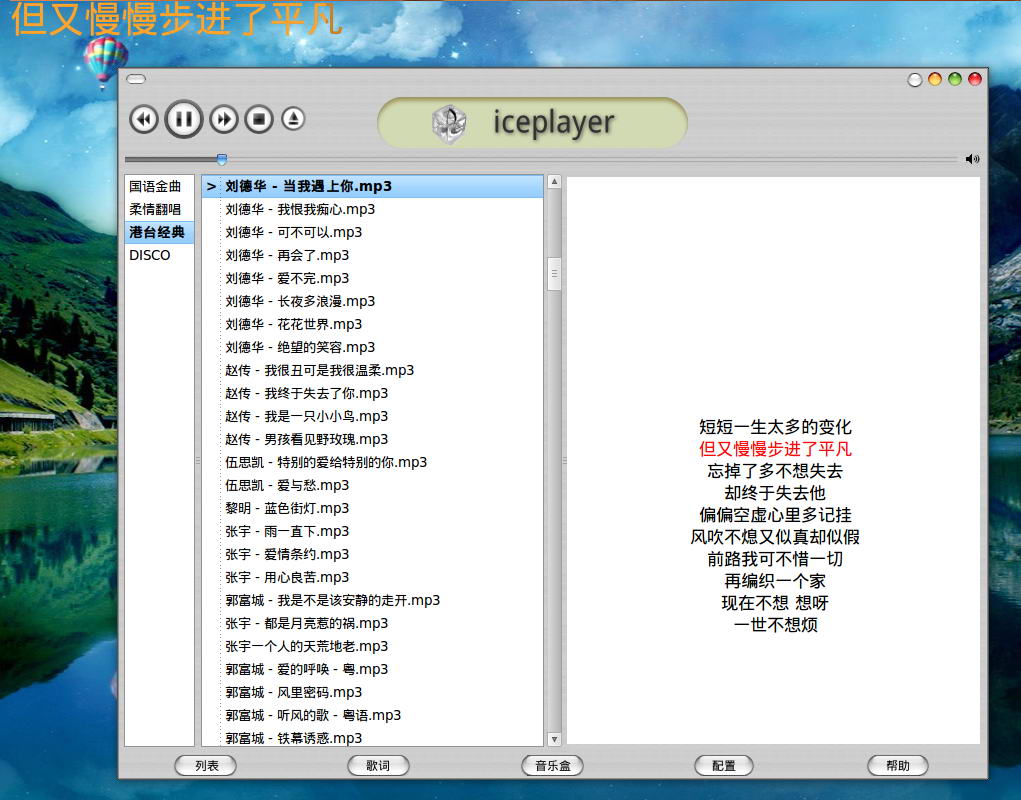This screenshot has height=800, width=1021.
Task: Click lyric line 忘掉了多不想失去
Action: 775,471
